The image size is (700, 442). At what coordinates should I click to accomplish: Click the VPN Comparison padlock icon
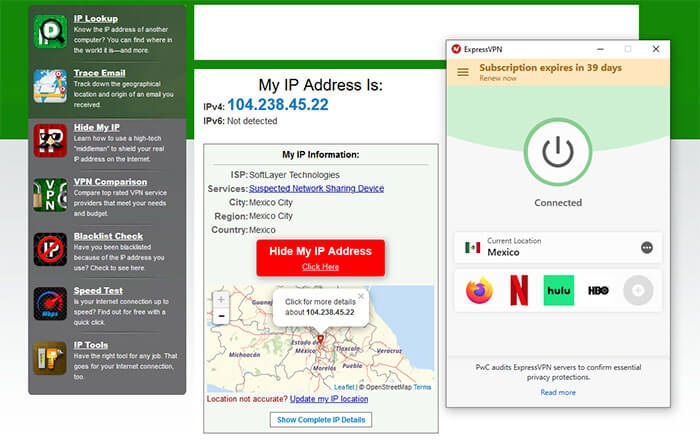(x=50, y=195)
